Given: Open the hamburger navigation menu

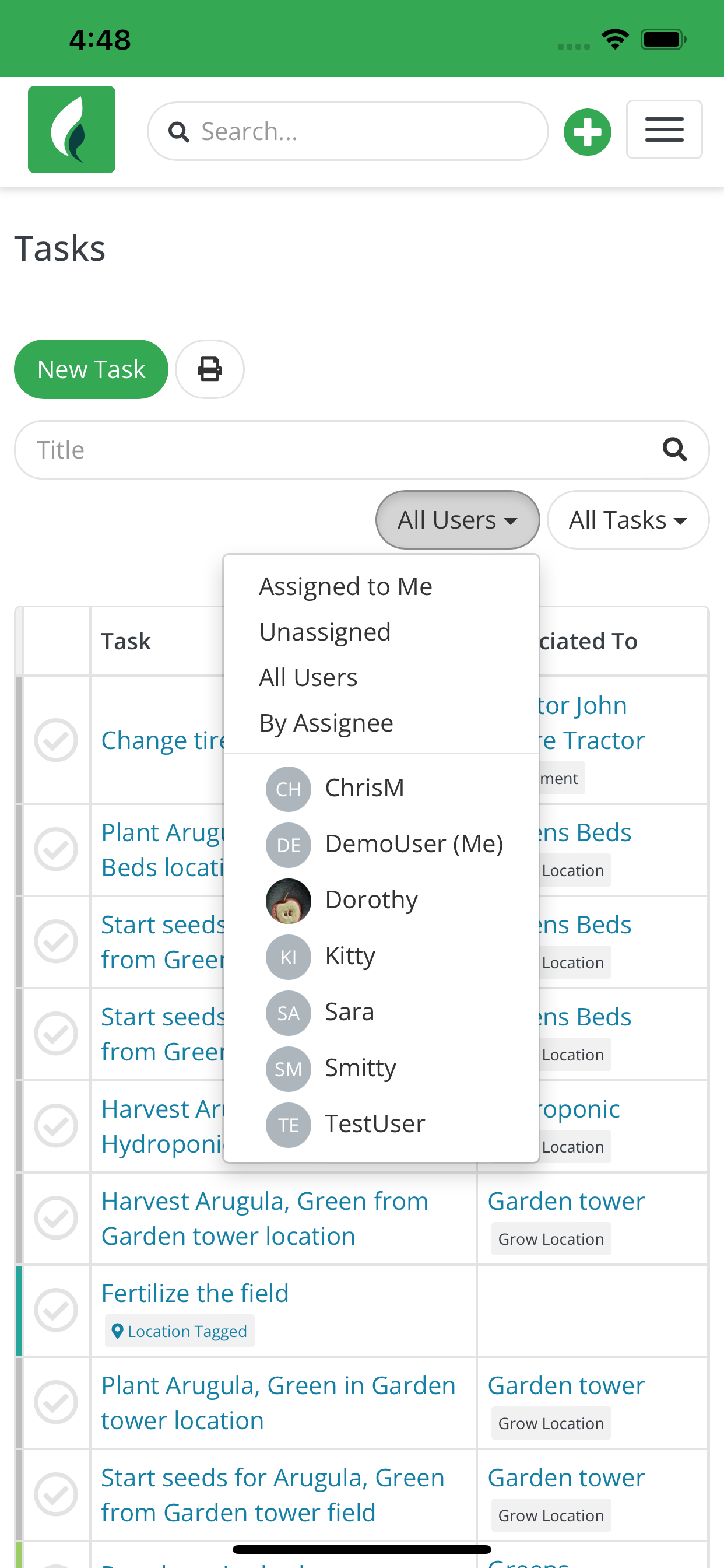Looking at the screenshot, I should click(664, 129).
